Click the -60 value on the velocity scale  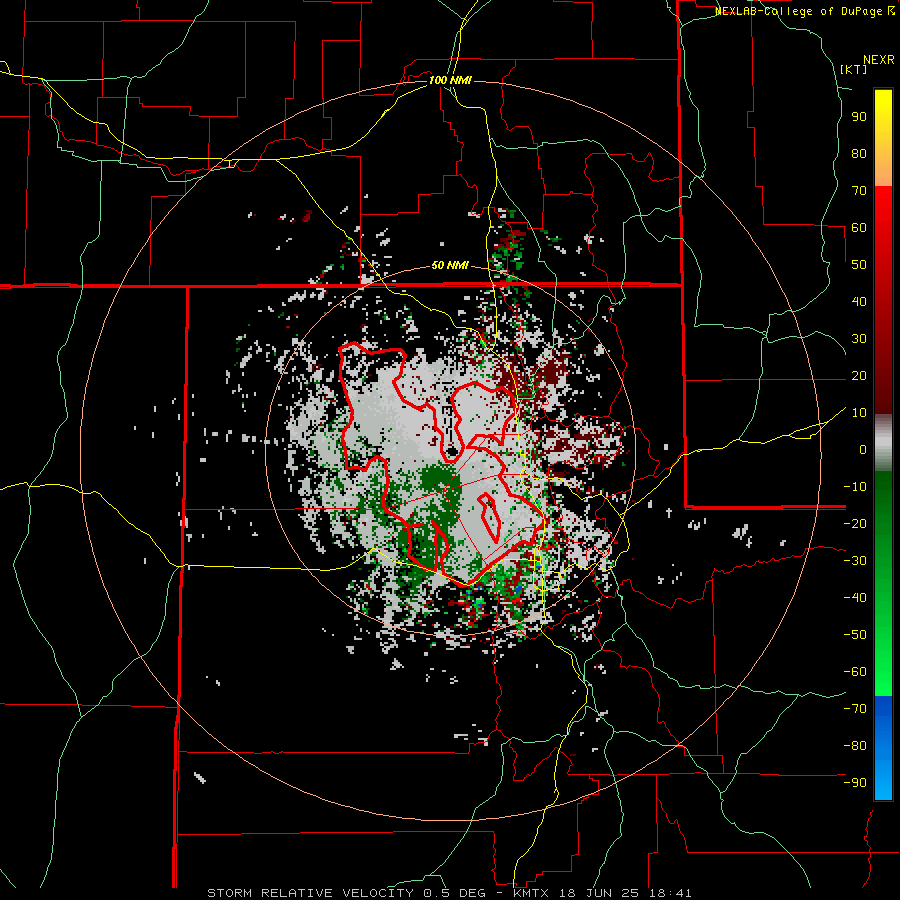coord(855,672)
